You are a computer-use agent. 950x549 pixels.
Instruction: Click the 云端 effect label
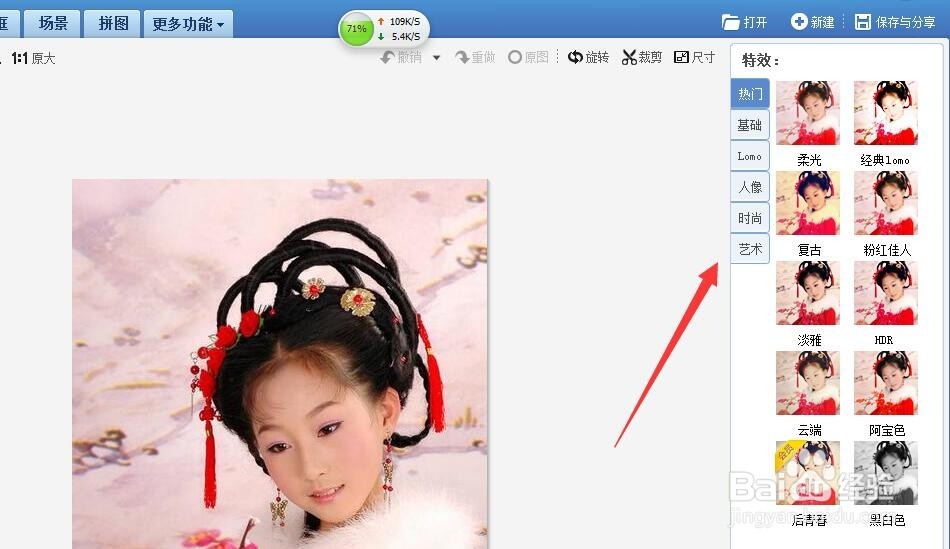[x=809, y=430]
